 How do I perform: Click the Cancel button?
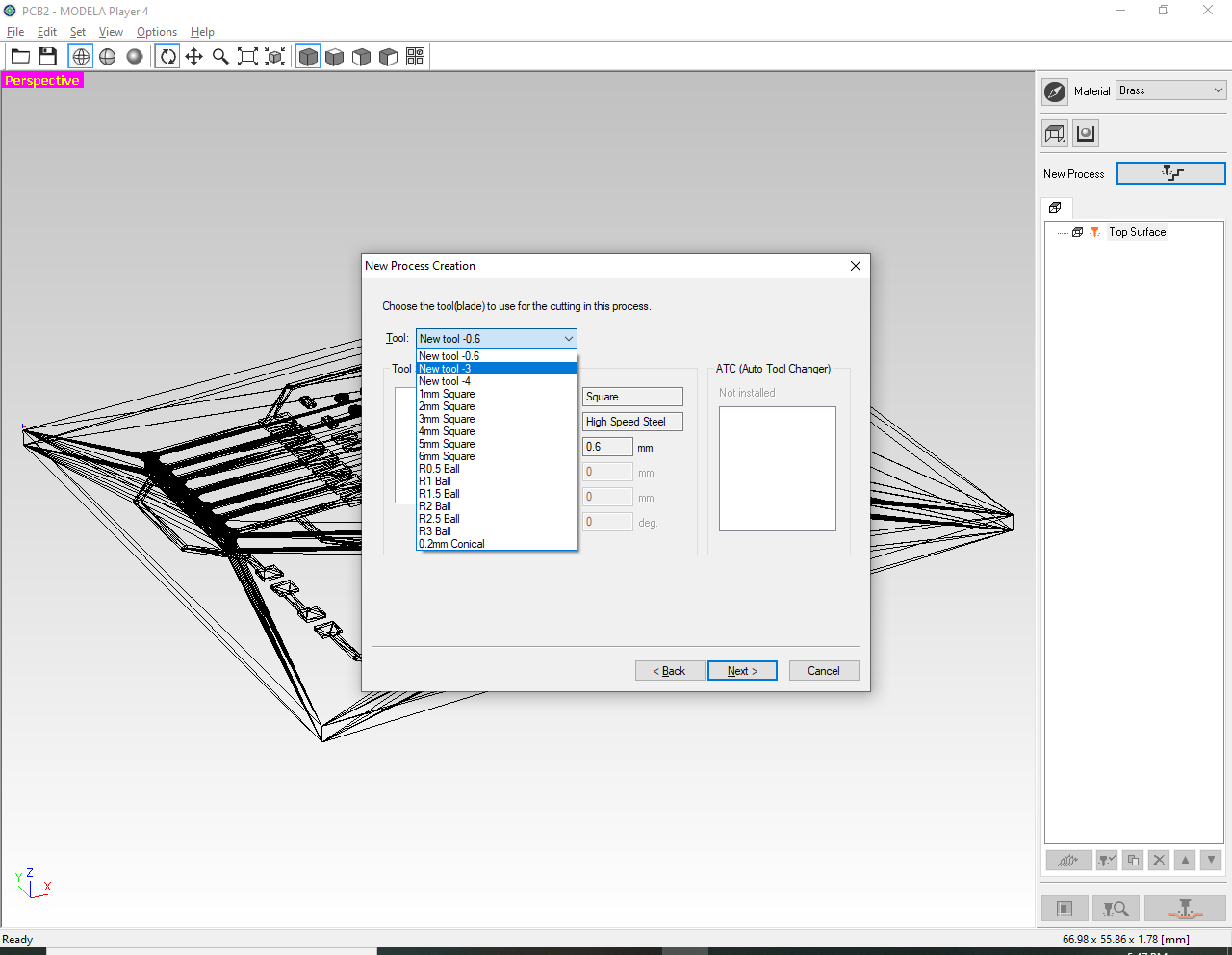click(824, 671)
